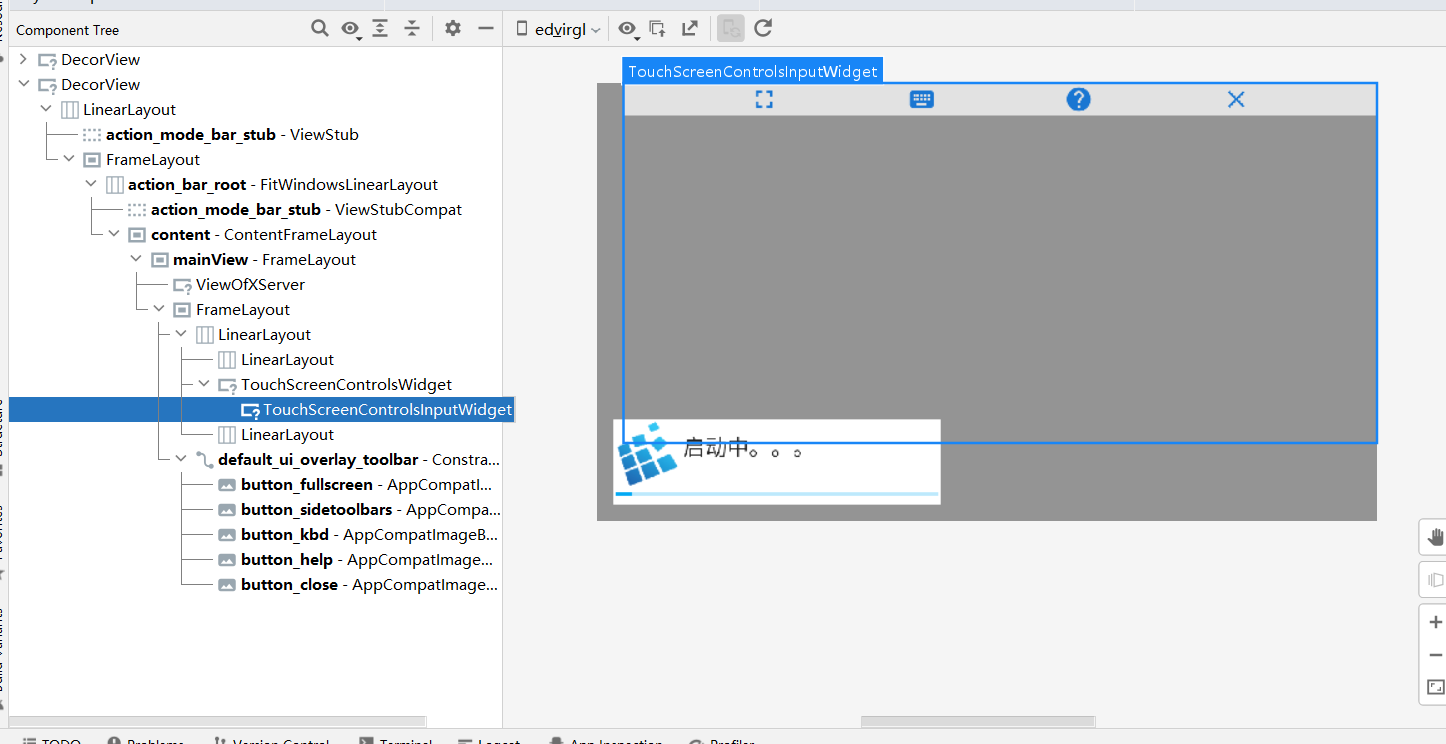Hide the Component Tree panel
The image size is (1446, 744).
(486, 29)
